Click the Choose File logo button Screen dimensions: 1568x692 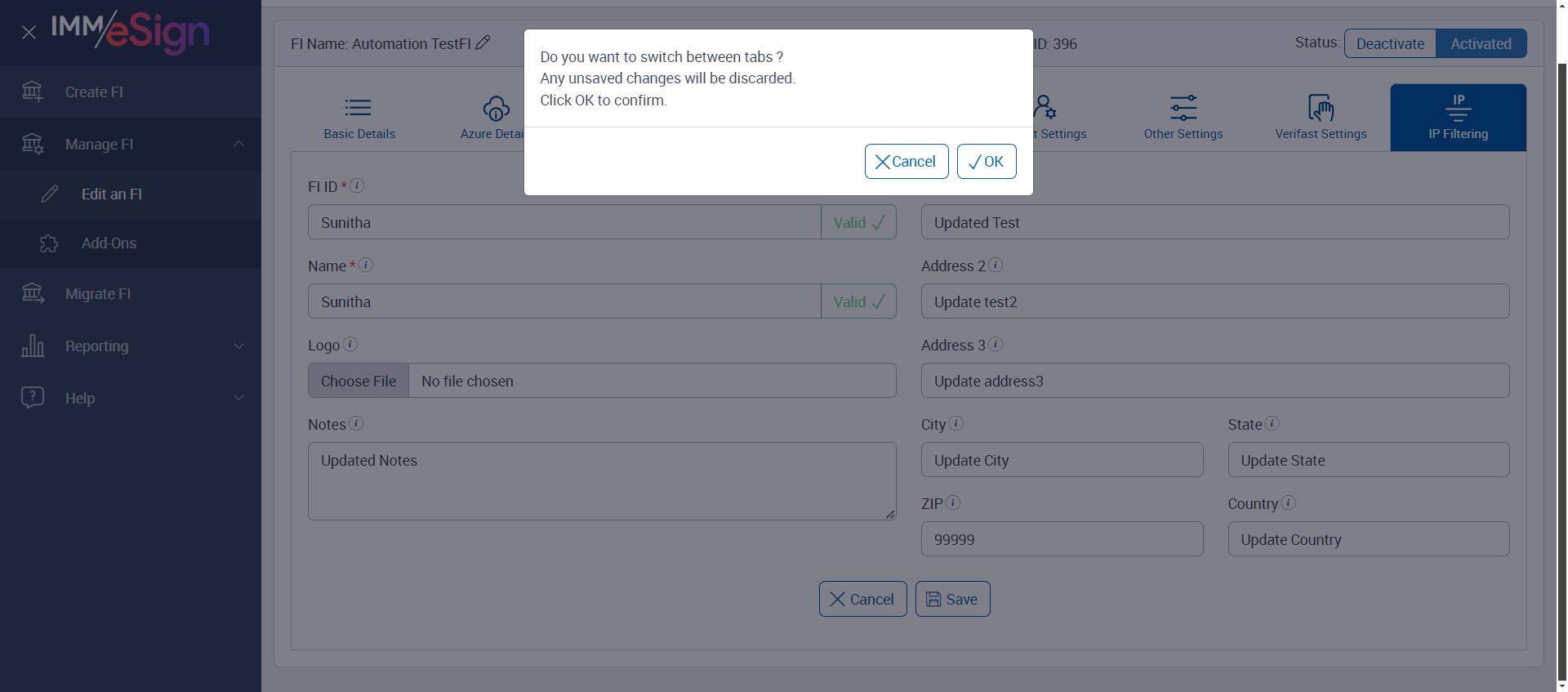[359, 381]
